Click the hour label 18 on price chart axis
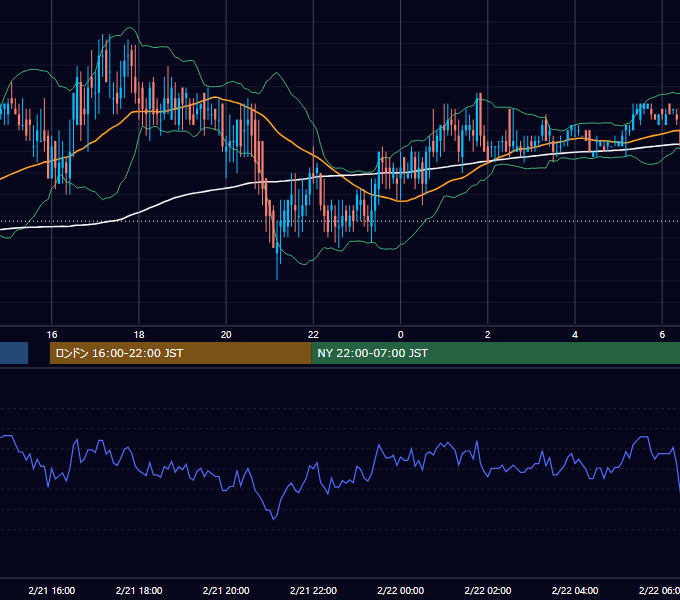This screenshot has height=600, width=680. tap(139, 335)
